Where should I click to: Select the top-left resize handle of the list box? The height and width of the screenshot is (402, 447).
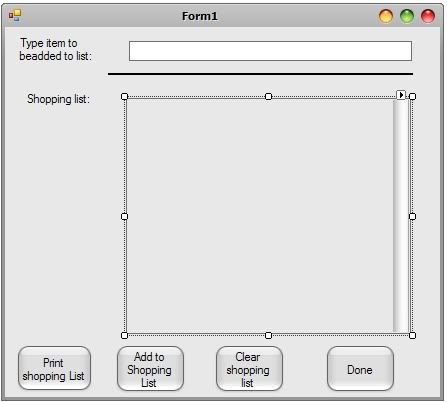pyautogui.click(x=124, y=96)
